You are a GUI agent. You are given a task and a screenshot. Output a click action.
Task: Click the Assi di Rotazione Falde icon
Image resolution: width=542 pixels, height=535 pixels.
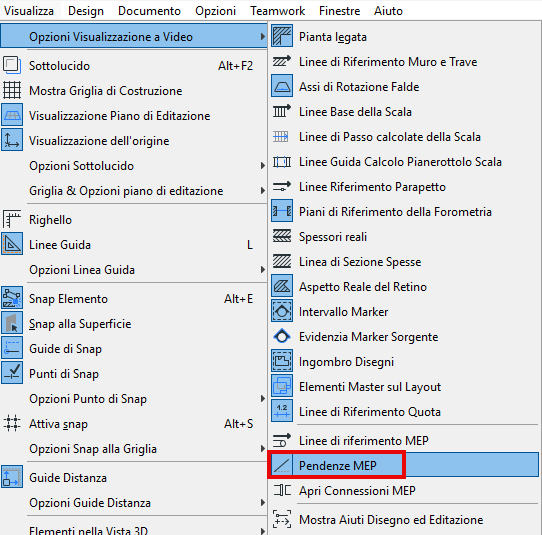coord(282,86)
